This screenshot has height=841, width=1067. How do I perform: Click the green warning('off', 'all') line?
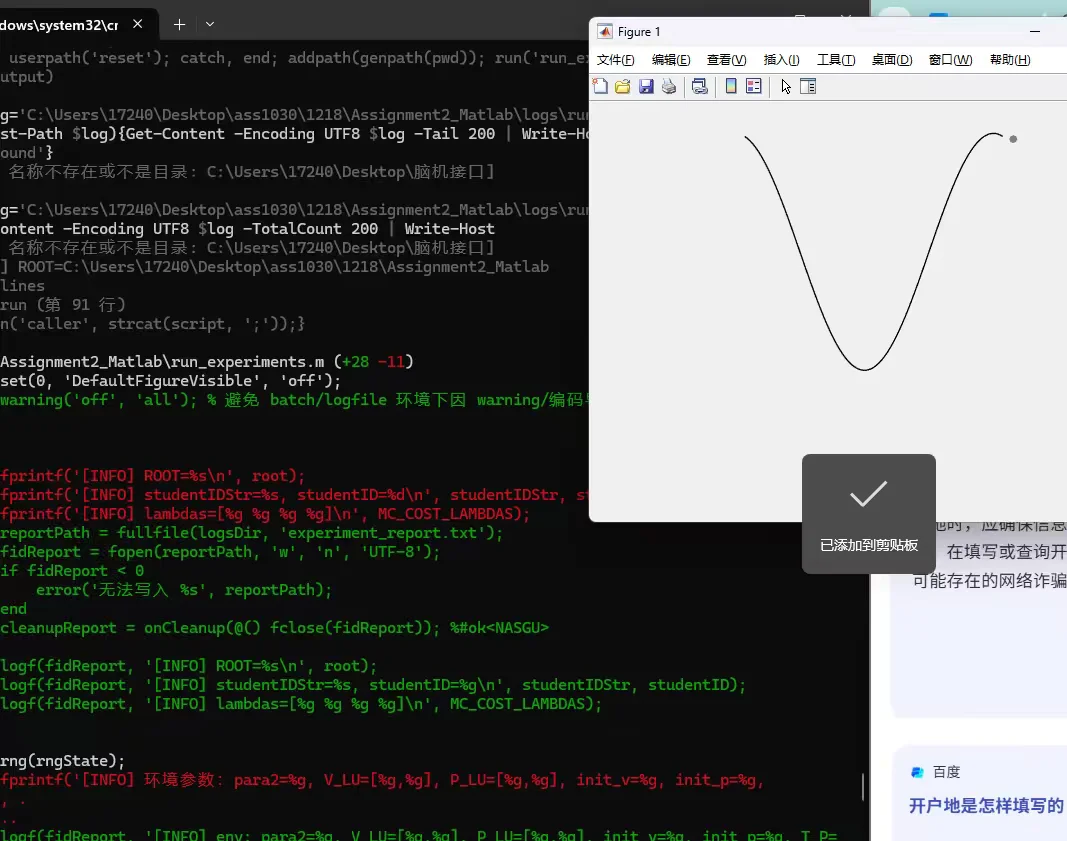[294, 399]
